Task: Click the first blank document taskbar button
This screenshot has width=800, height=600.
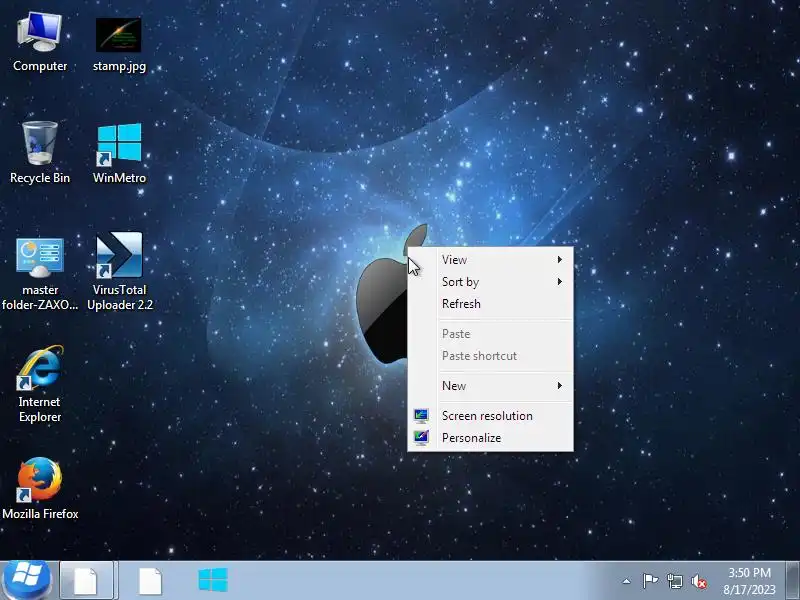Action: click(x=86, y=581)
